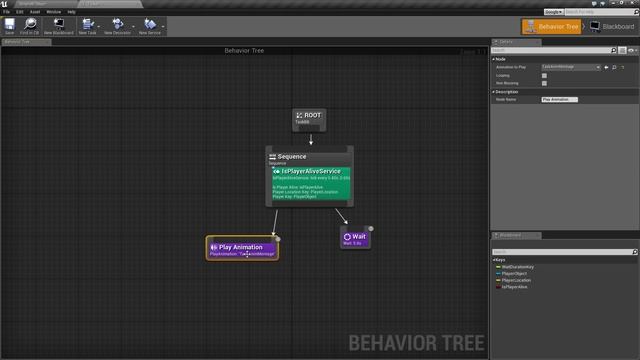Open the File menu

point(7,12)
